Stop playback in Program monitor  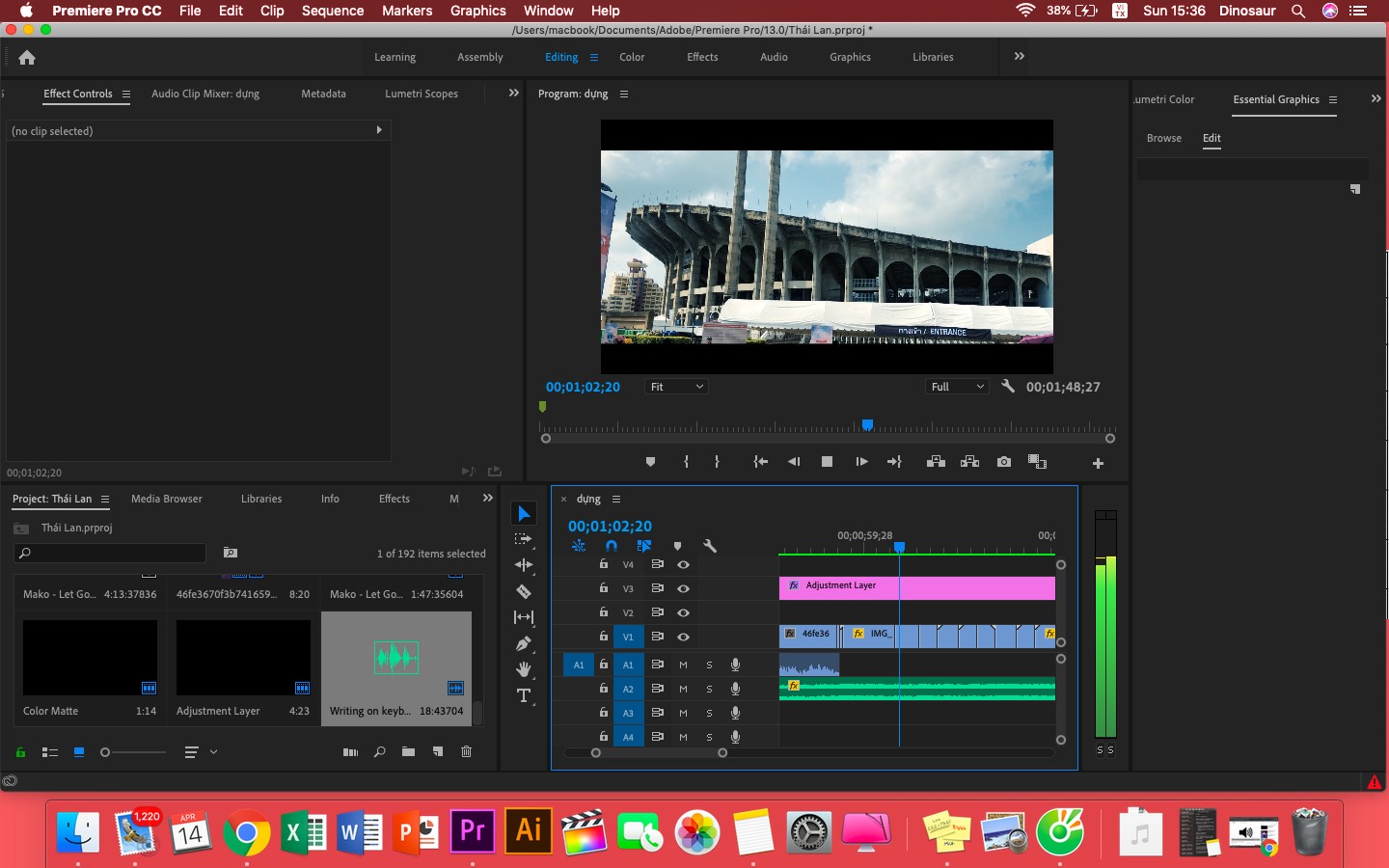(827, 462)
